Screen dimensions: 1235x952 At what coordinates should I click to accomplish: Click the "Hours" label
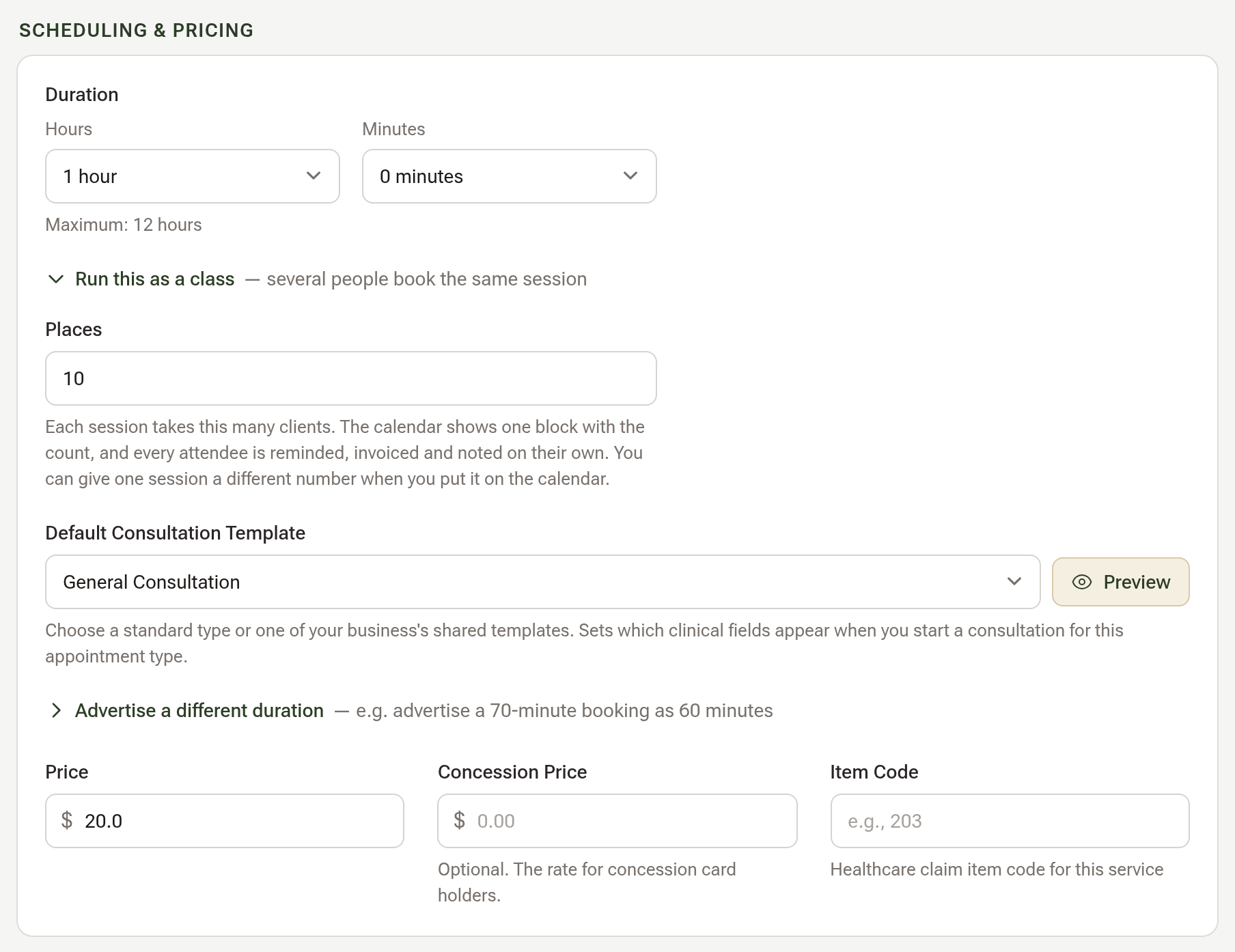click(x=69, y=129)
